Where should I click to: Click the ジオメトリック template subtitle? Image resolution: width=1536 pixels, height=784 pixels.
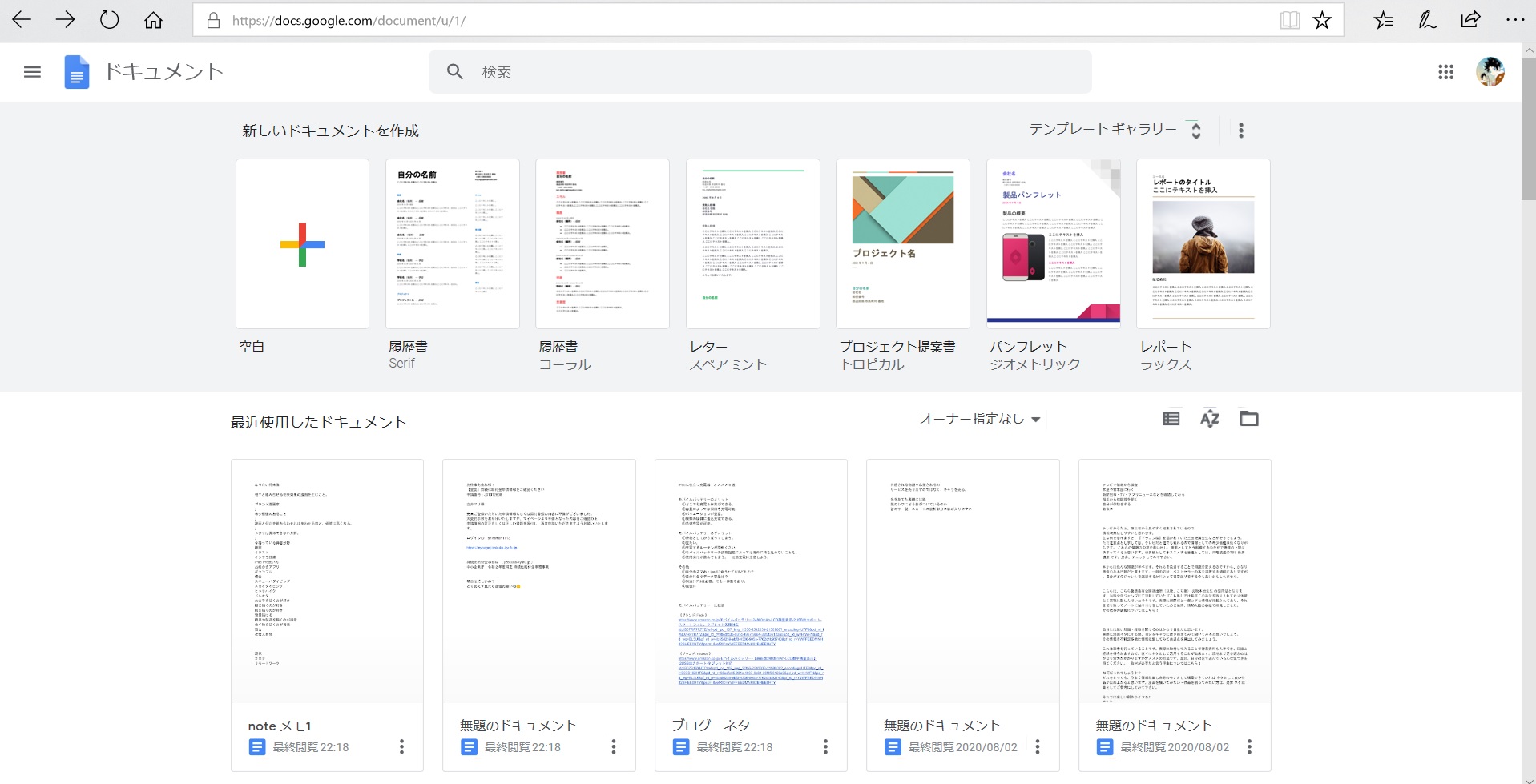point(1035,364)
